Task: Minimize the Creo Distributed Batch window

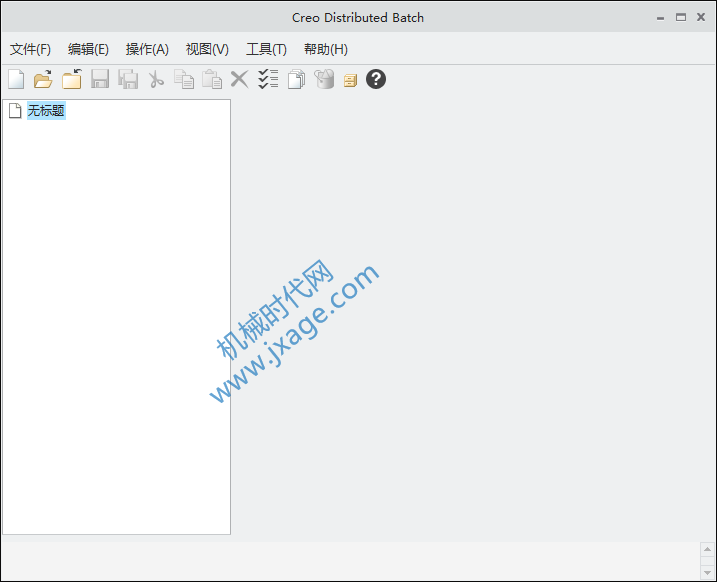Action: pyautogui.click(x=660, y=18)
